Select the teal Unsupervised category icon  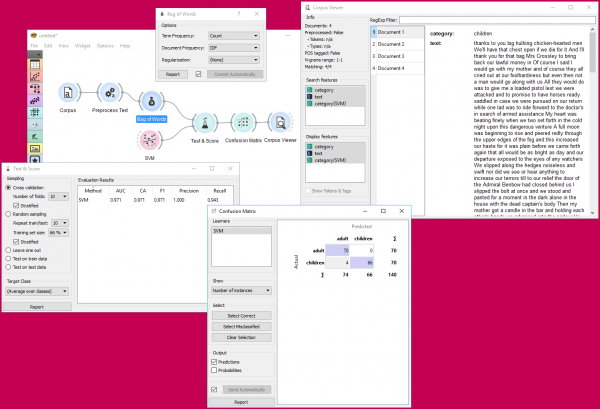coord(35,112)
